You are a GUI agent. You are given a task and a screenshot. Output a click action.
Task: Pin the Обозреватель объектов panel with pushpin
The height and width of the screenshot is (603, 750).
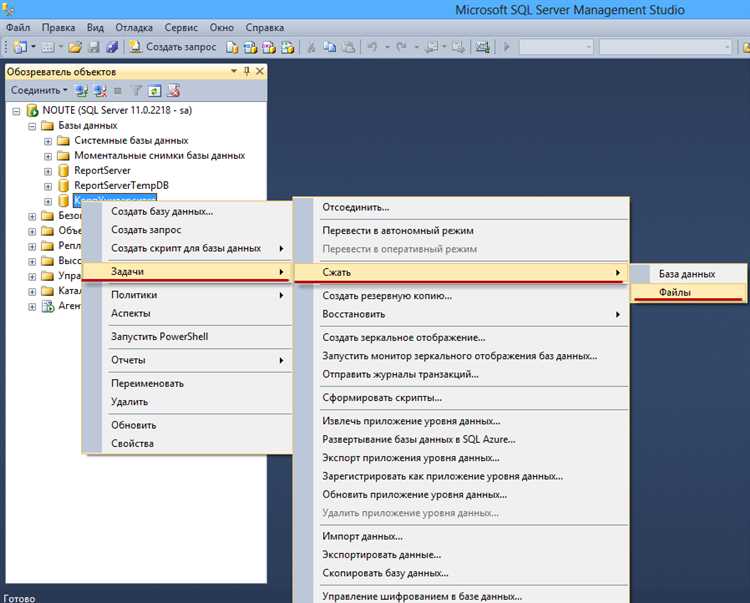click(x=247, y=71)
